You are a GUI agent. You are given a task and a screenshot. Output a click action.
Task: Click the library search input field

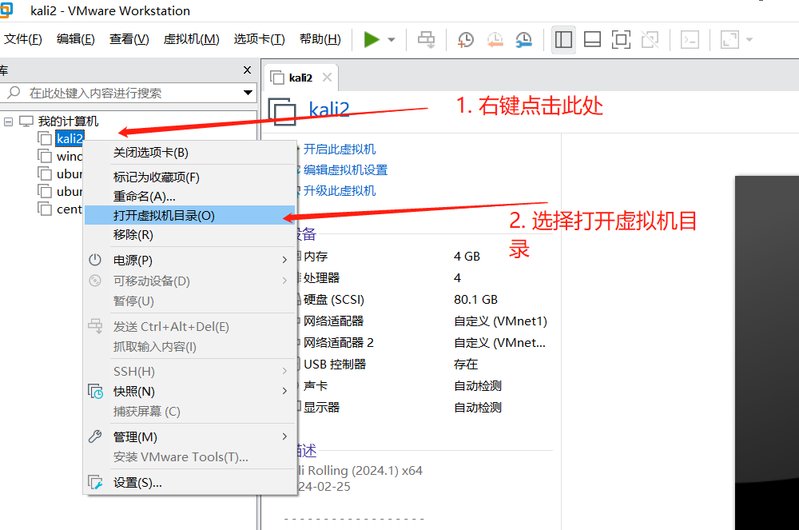tap(130, 93)
